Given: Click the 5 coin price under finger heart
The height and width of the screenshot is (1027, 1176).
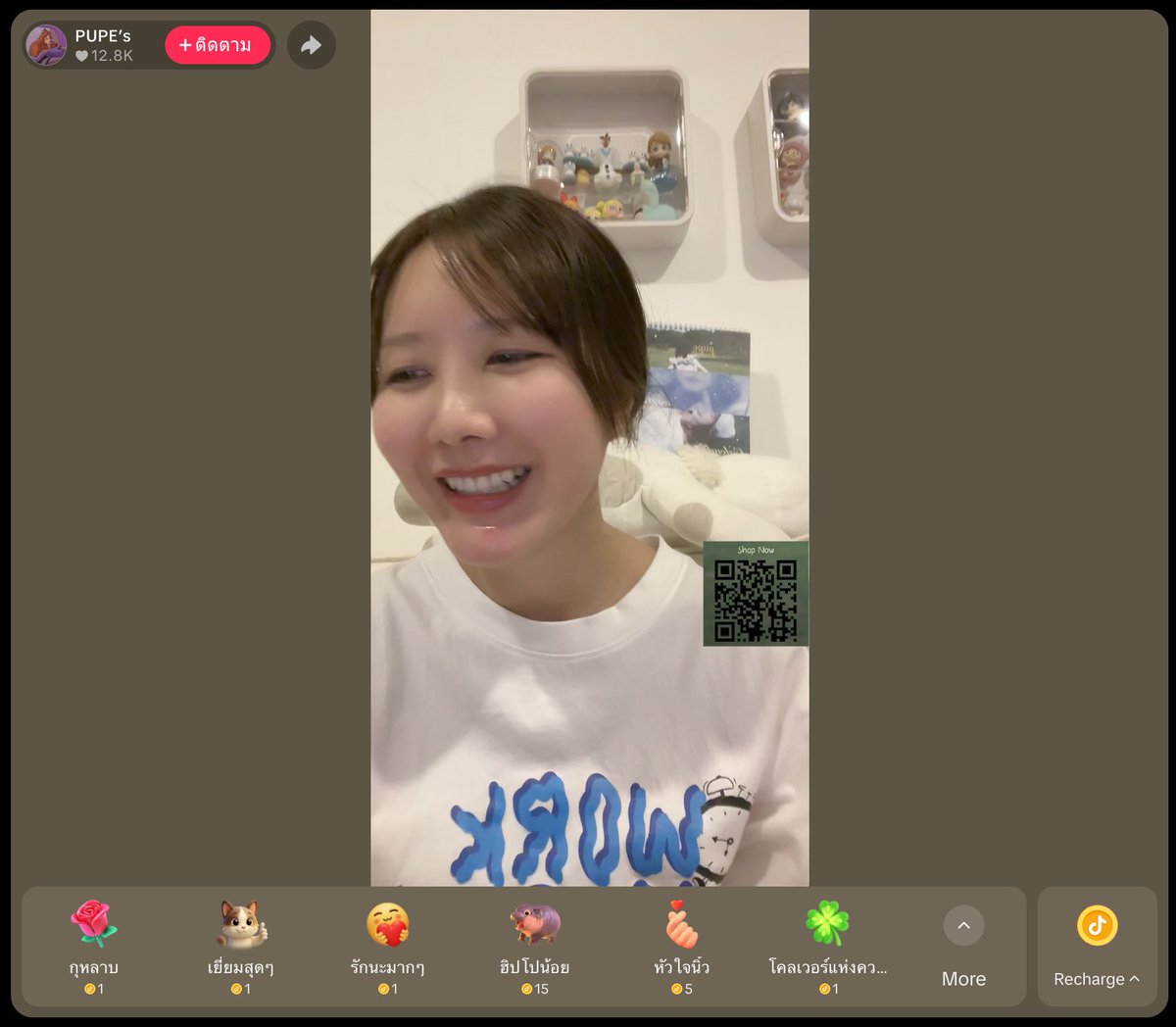Looking at the screenshot, I should (682, 989).
